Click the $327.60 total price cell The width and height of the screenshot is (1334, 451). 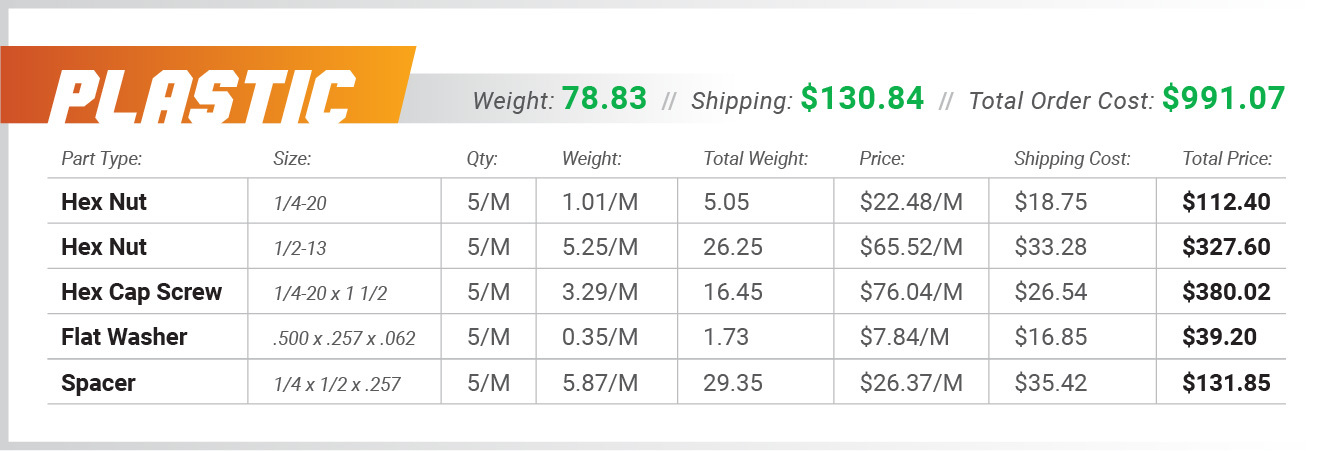(1226, 248)
